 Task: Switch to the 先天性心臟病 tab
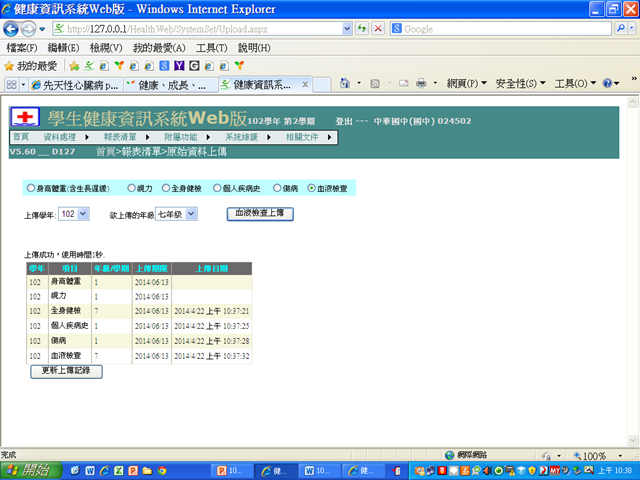pyautogui.click(x=76, y=85)
